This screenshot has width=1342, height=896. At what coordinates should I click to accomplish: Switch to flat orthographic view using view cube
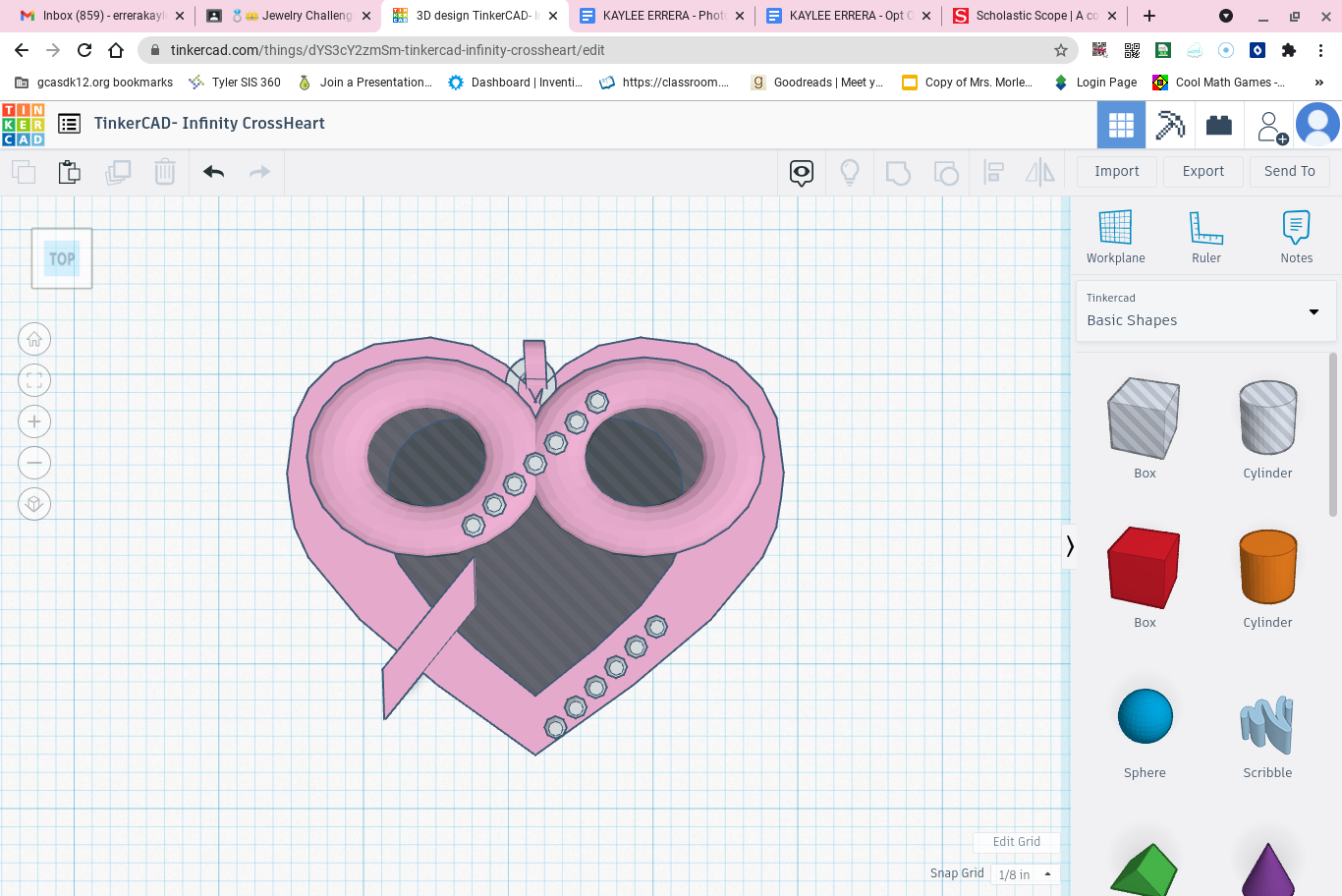(62, 258)
